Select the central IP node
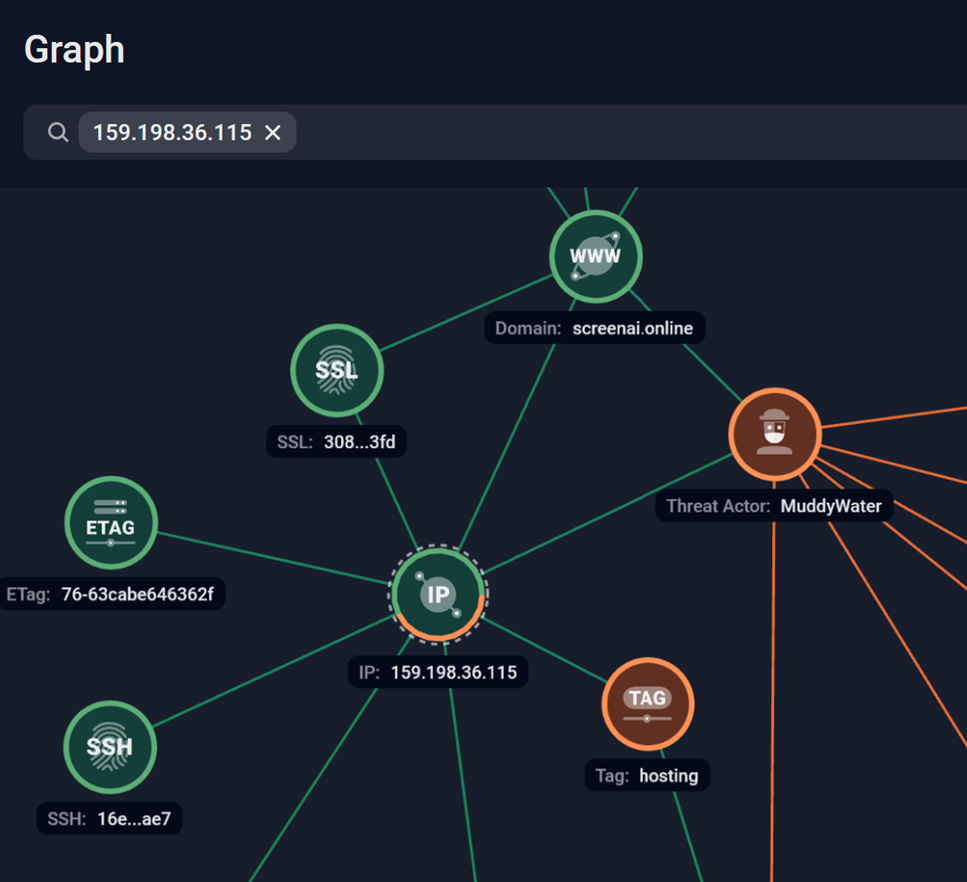 click(438, 594)
